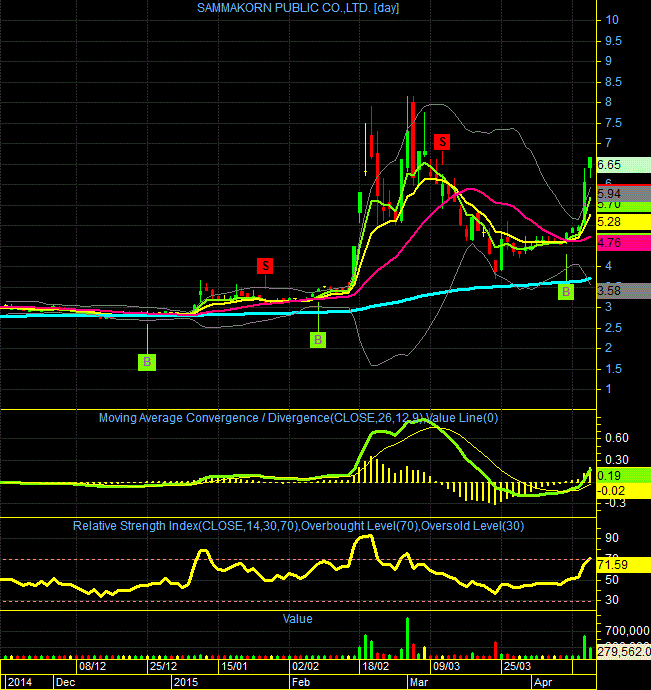Screen dimensions: 651x690
Task: Click the 02/02 date label
Action: (x=305, y=666)
